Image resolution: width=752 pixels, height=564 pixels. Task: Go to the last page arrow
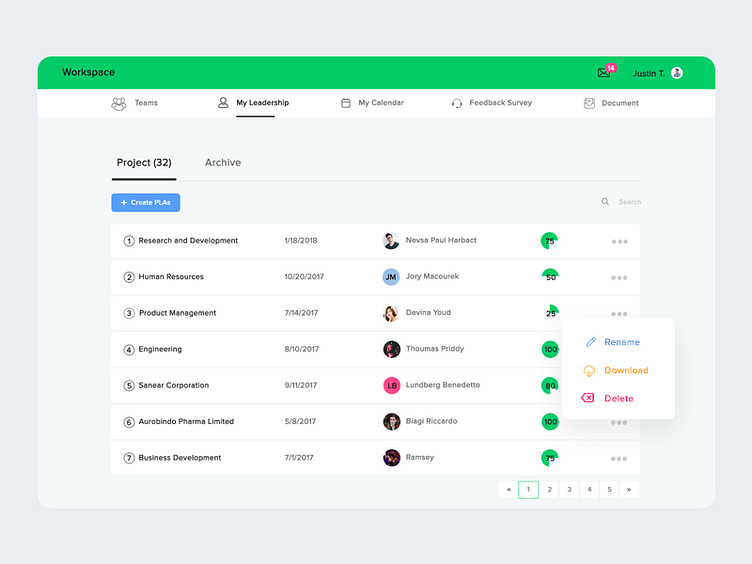tap(629, 490)
